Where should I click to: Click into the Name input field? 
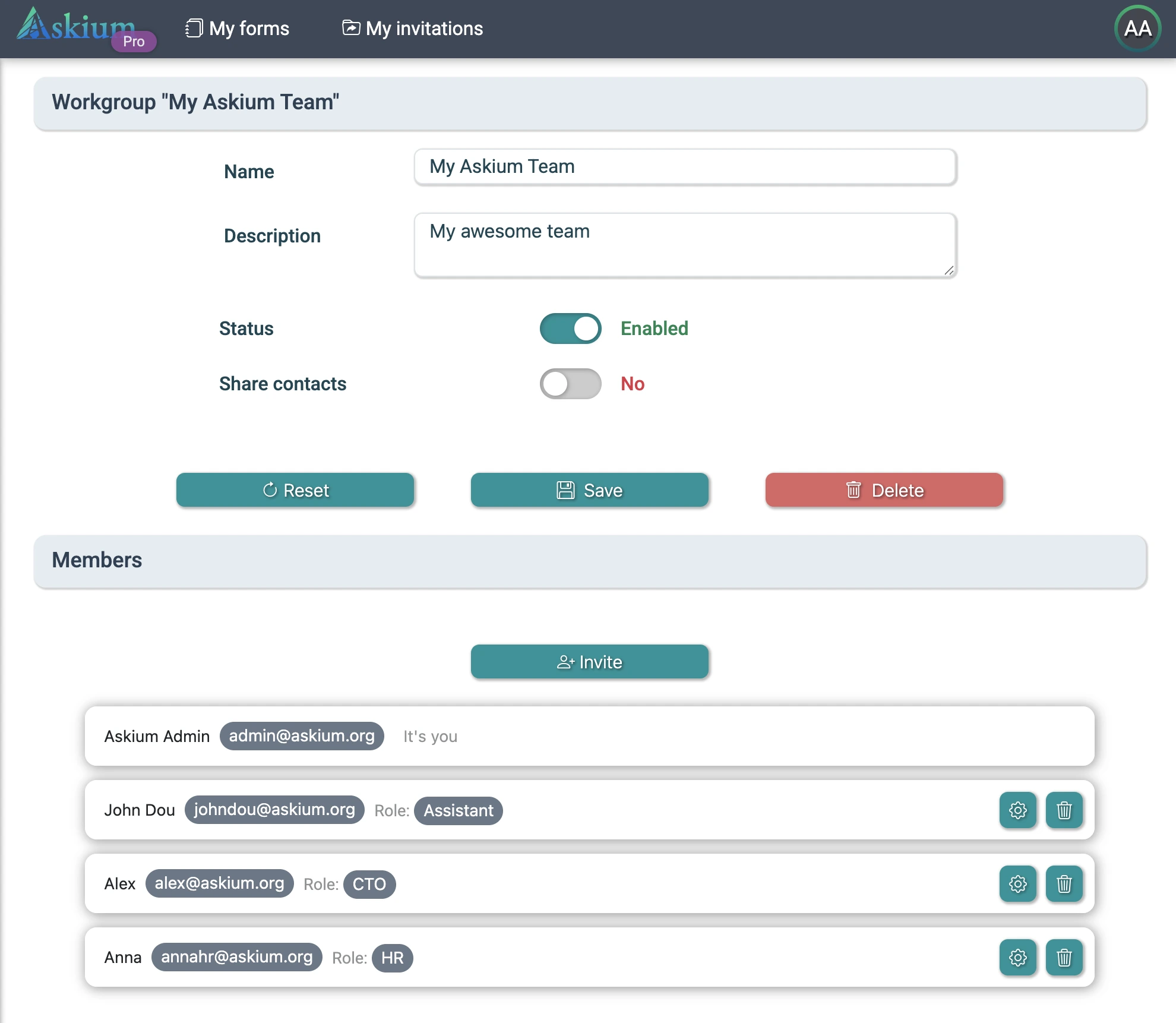pyautogui.click(x=685, y=167)
